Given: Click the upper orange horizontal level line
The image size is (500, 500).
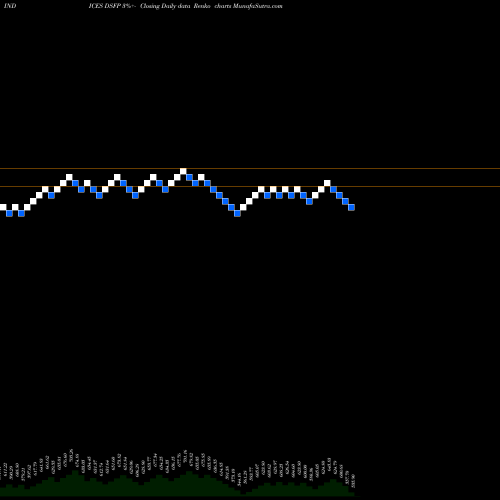Looking at the screenshot, I should pos(250,169).
